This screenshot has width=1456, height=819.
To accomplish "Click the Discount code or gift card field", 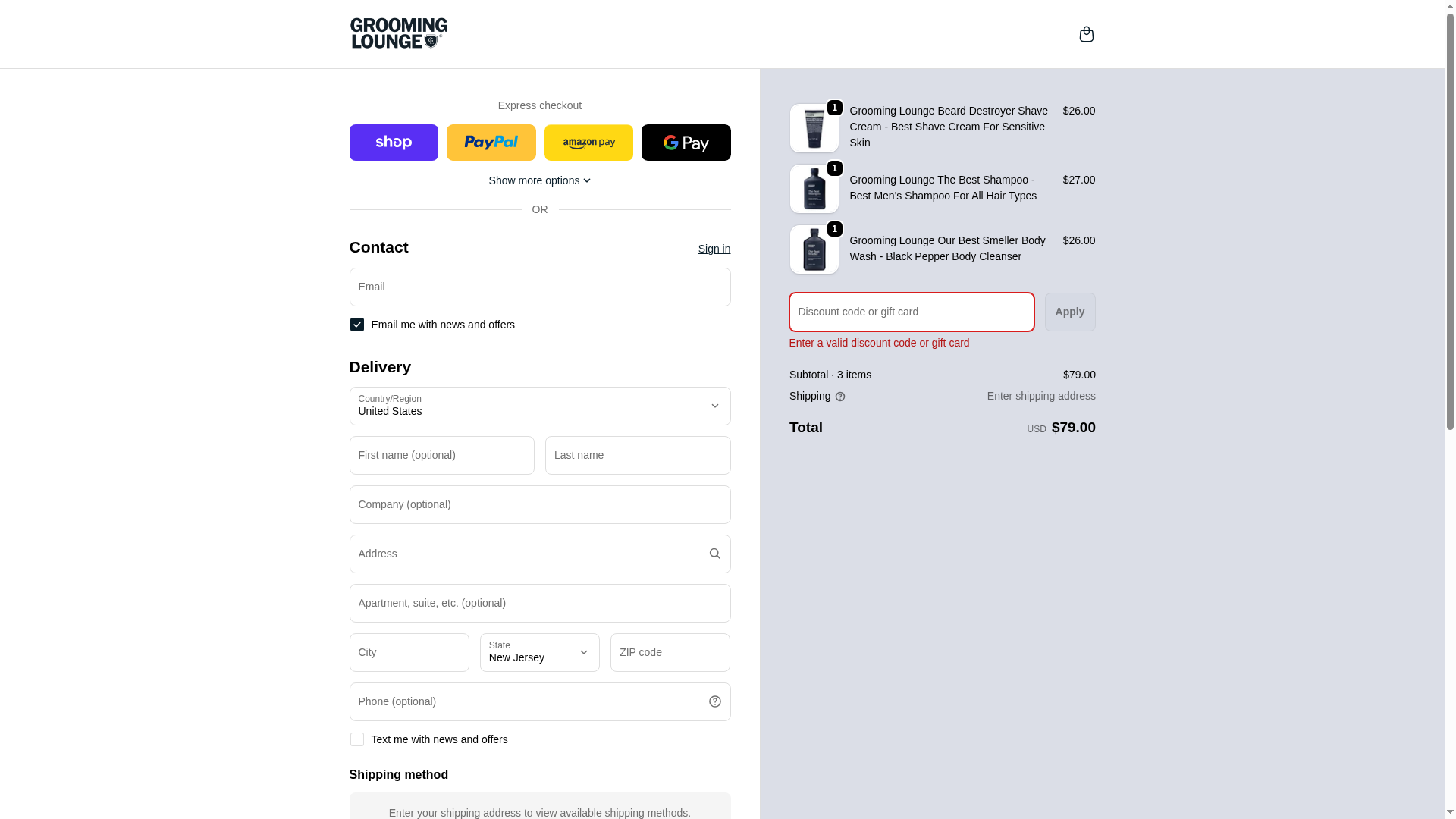I will [911, 312].
